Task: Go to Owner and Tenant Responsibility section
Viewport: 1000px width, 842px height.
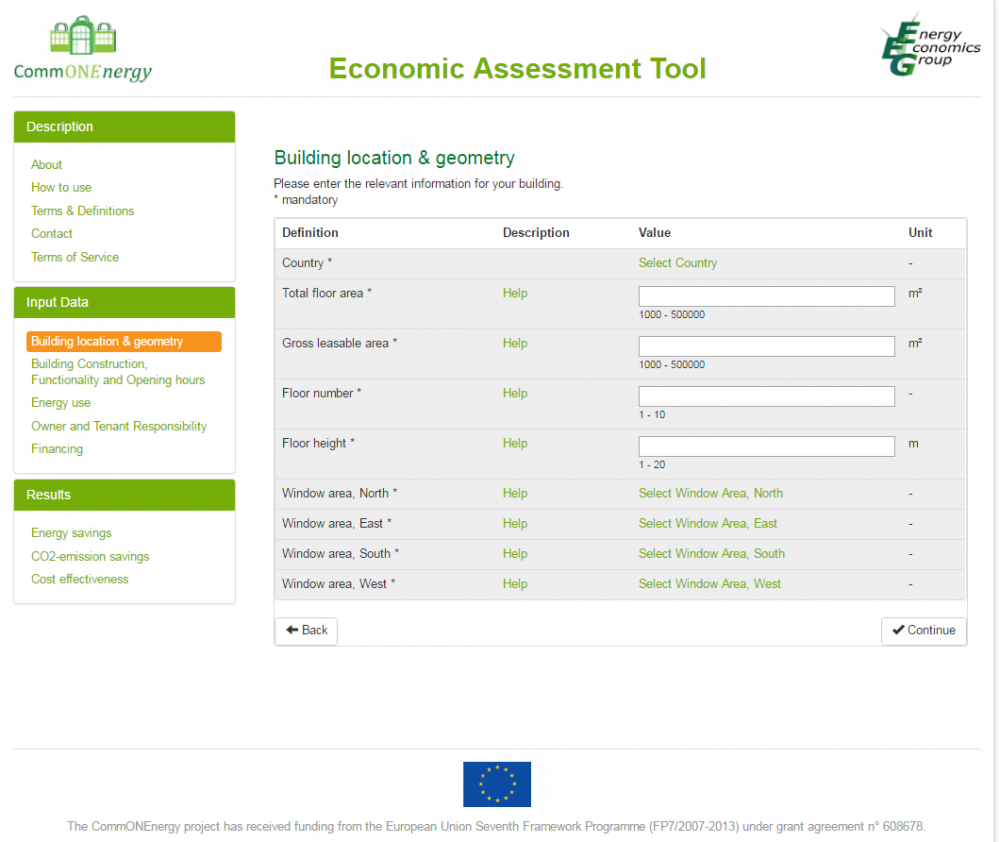Action: [119, 426]
